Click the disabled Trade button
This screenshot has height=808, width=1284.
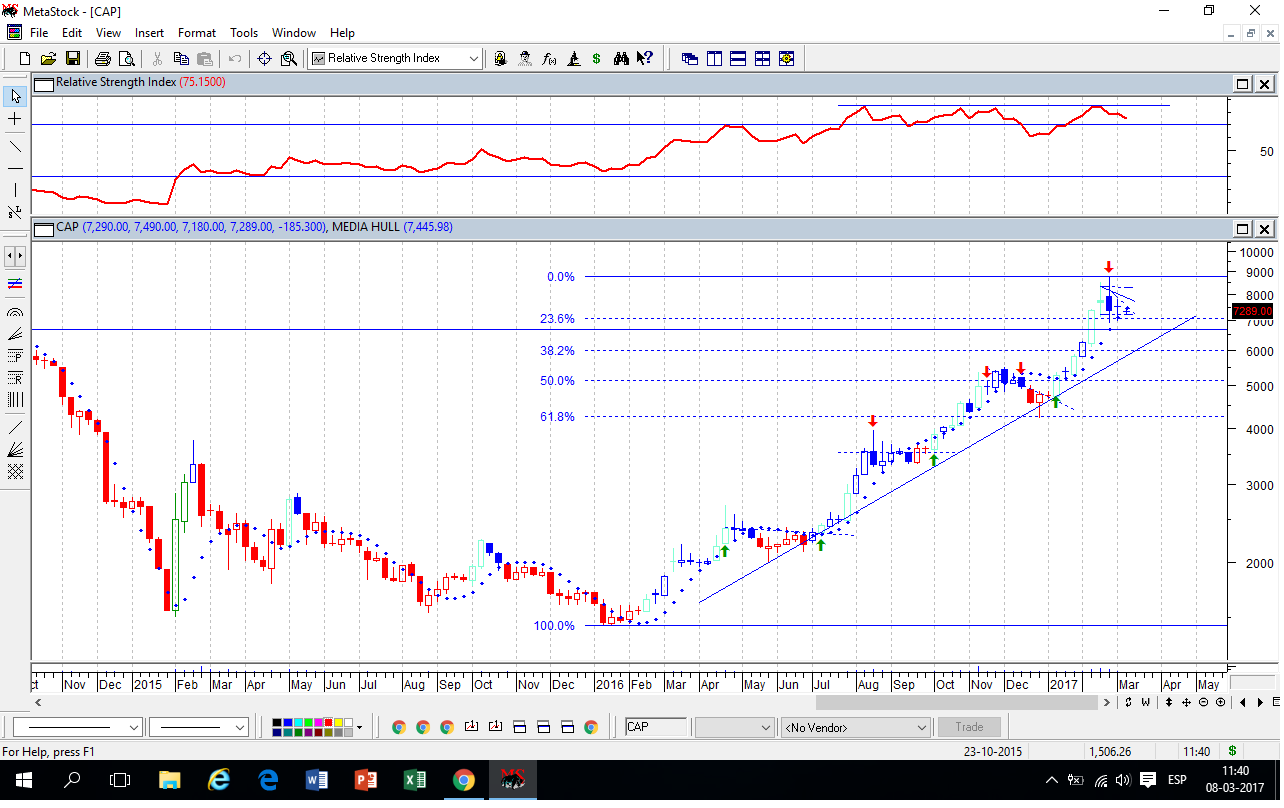pos(969,727)
